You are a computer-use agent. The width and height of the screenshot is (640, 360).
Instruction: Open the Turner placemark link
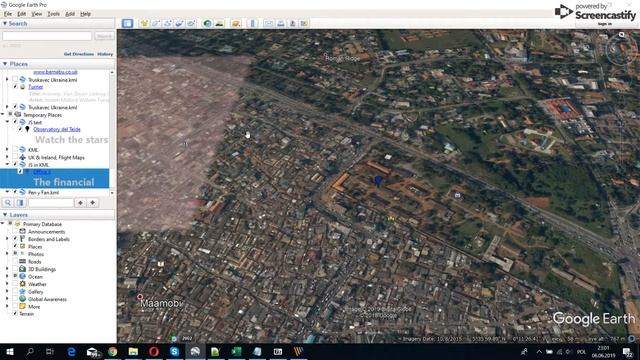tap(36, 87)
